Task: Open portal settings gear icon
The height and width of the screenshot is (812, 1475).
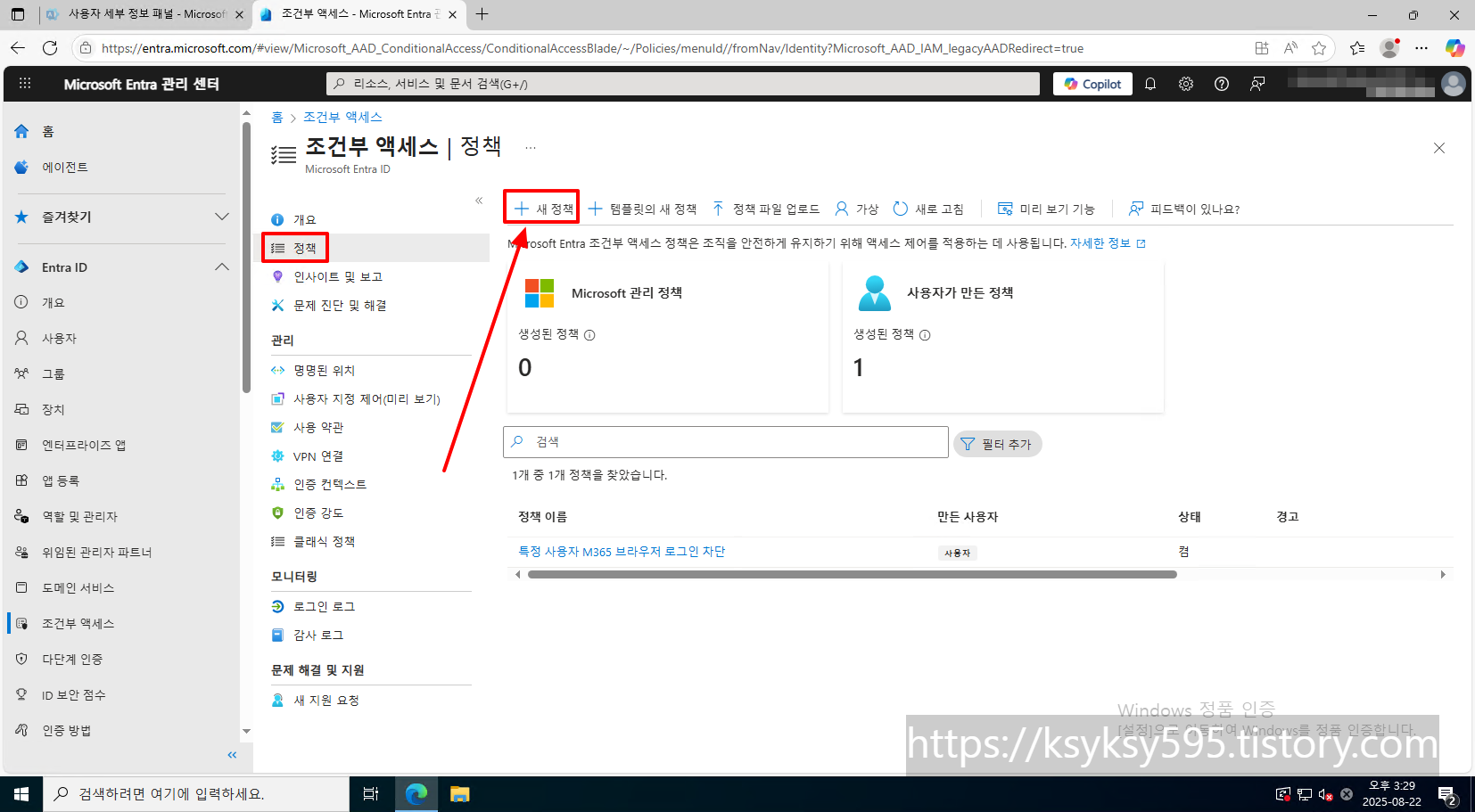Action: [1186, 84]
